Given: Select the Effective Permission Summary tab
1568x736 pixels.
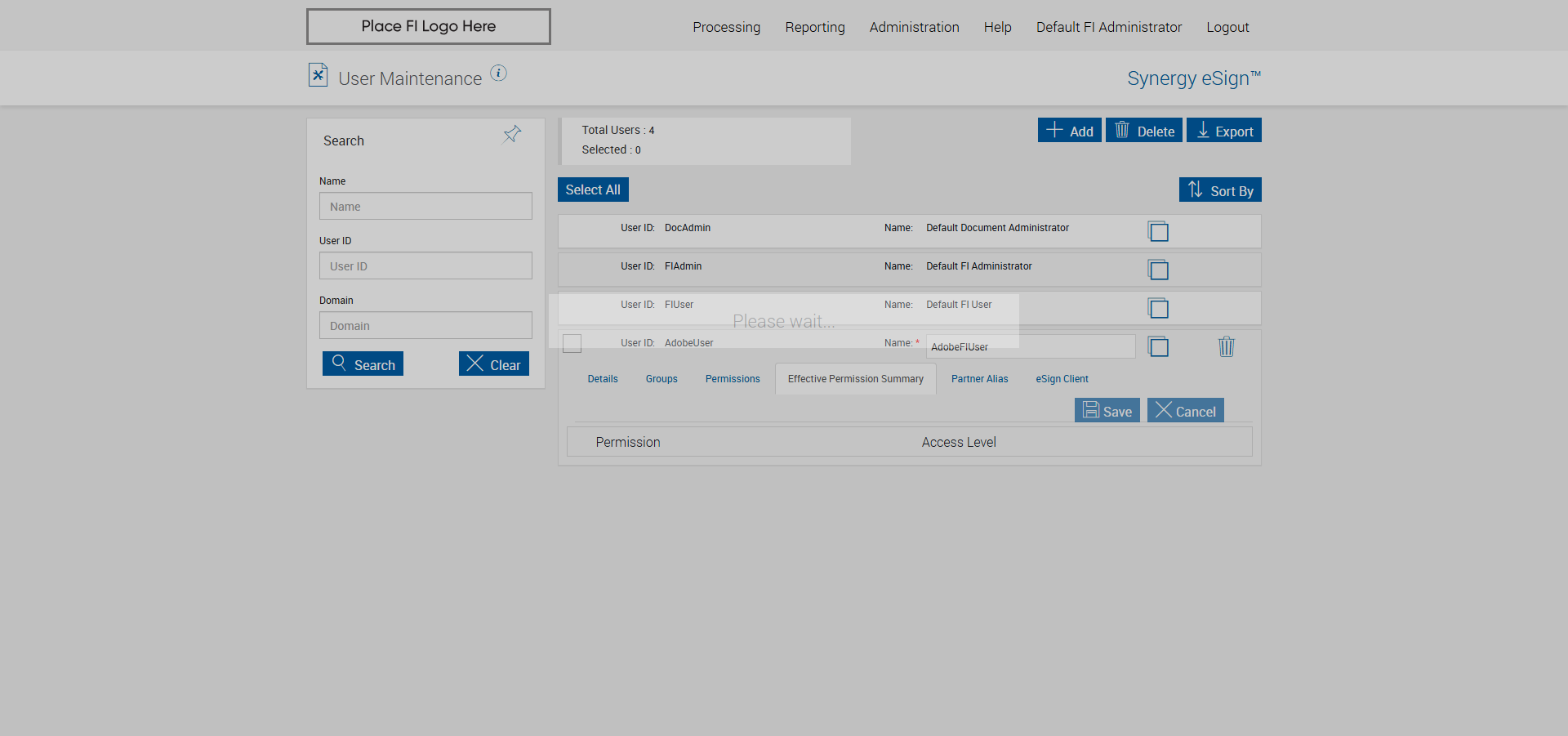Looking at the screenshot, I should point(856,379).
